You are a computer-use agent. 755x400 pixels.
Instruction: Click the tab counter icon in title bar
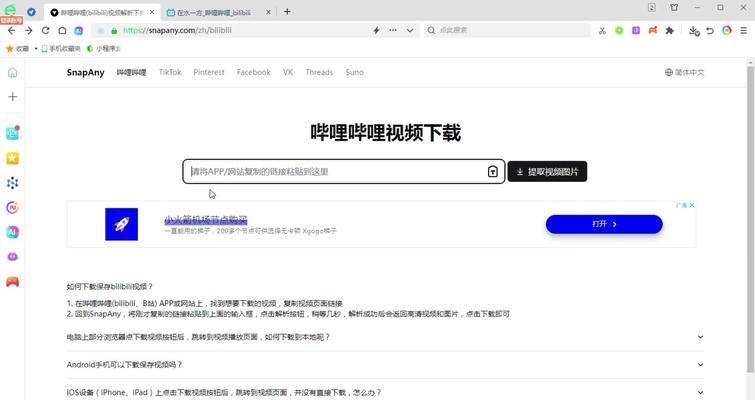point(651,7)
